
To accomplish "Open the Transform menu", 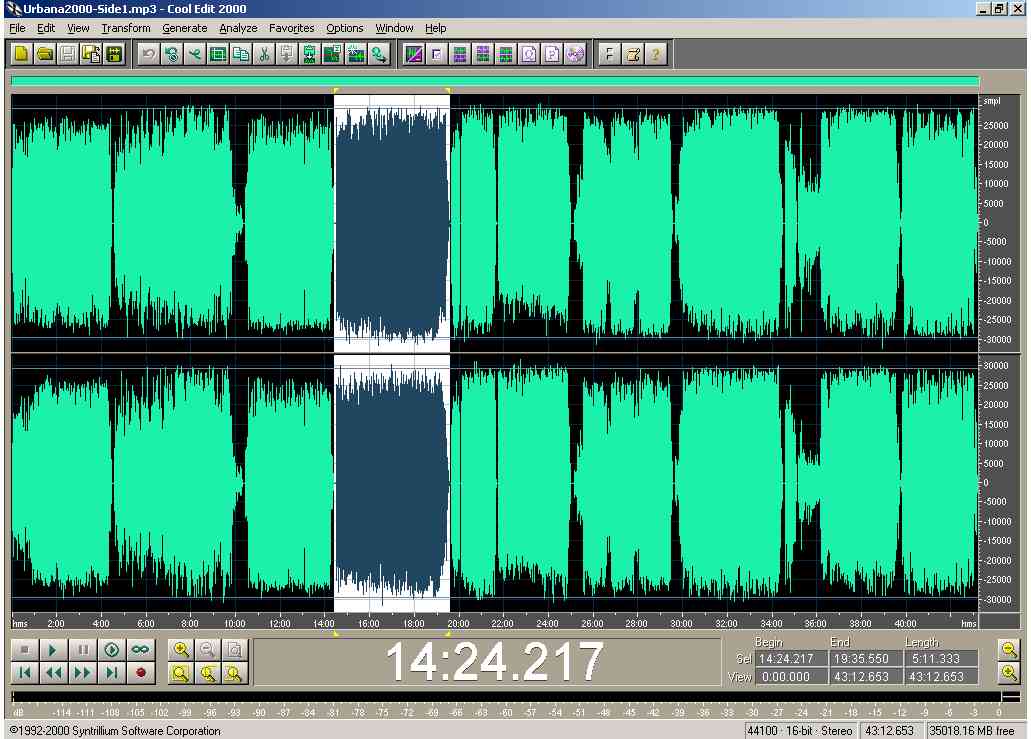I will [x=125, y=28].
